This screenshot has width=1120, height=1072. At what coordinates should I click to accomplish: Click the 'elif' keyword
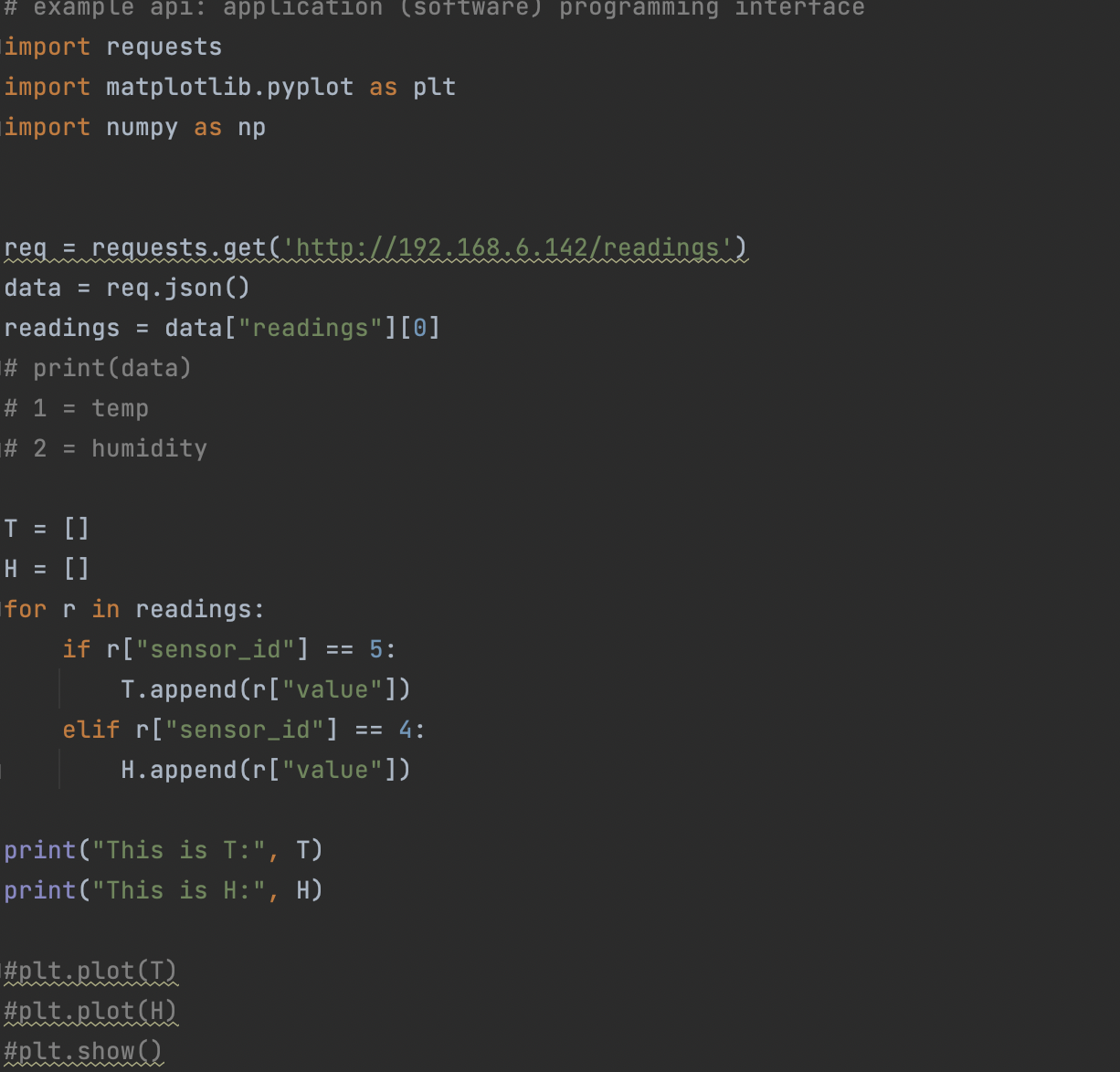pyautogui.click(x=91, y=730)
